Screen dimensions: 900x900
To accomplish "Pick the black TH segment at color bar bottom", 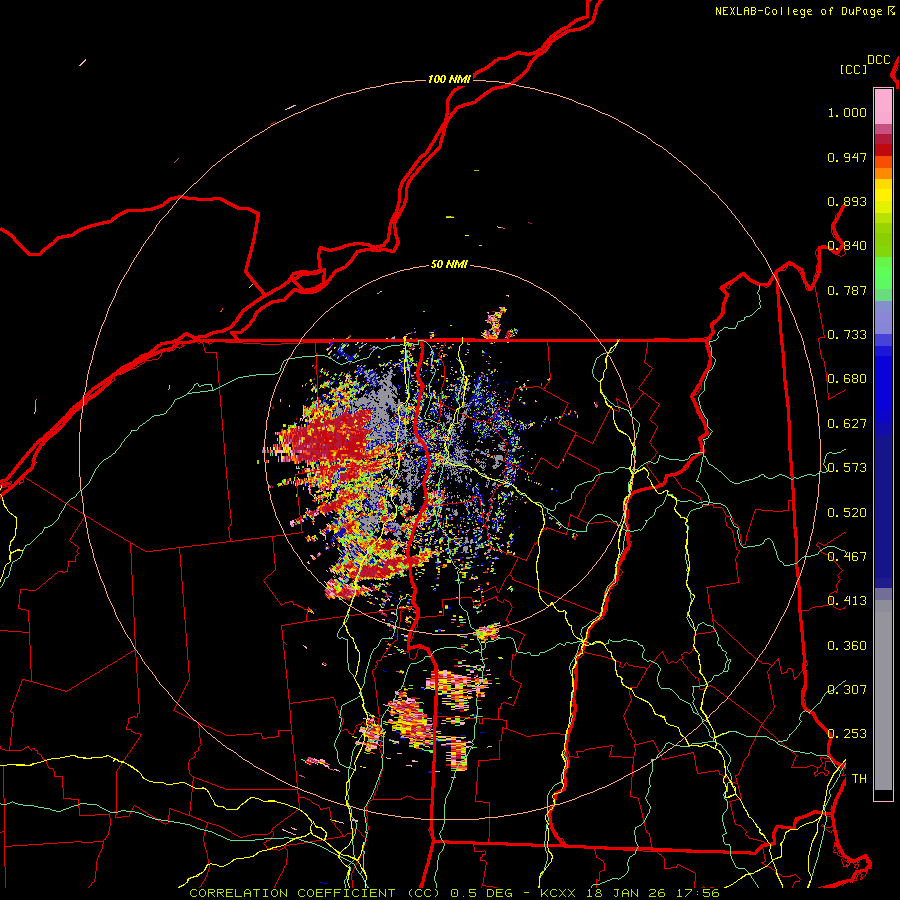I will pos(883,794).
